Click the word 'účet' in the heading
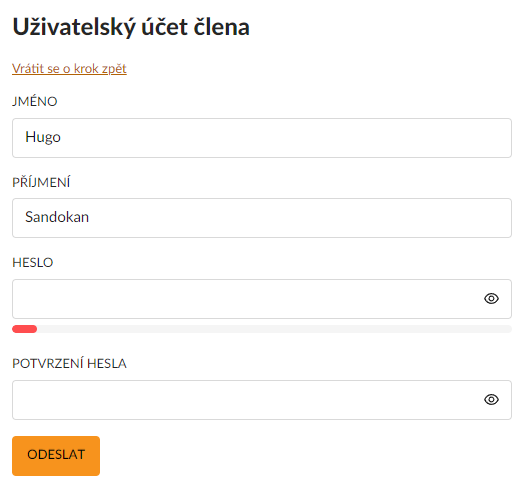Viewport: 525px width, 490px height. pyautogui.click(x=164, y=27)
